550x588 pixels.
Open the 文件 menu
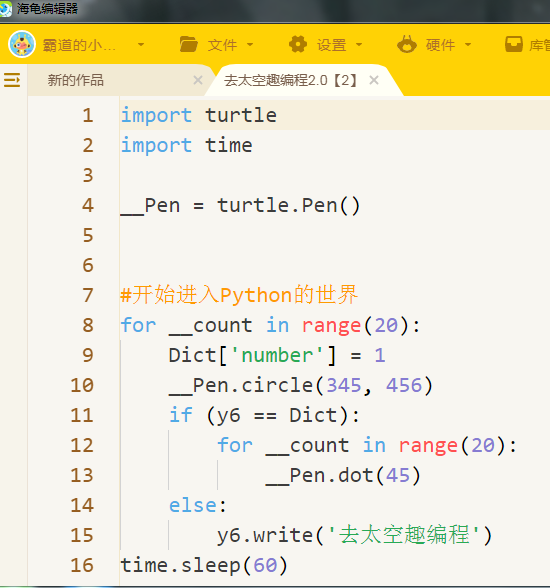coord(222,45)
